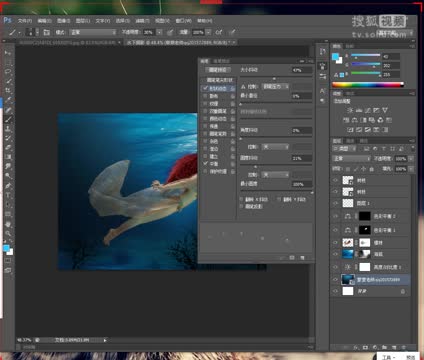Open the layer filter kind dropdown

click(x=344, y=149)
